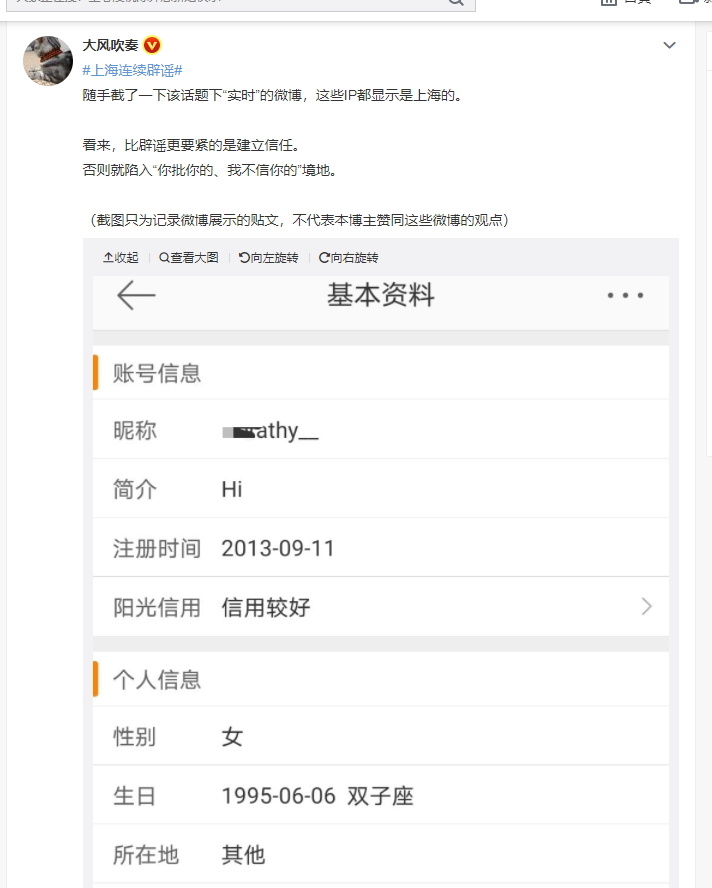This screenshot has height=888, width=712.
Task: Click the 生日 1995-06-06 row
Action: pyautogui.click(x=381, y=795)
